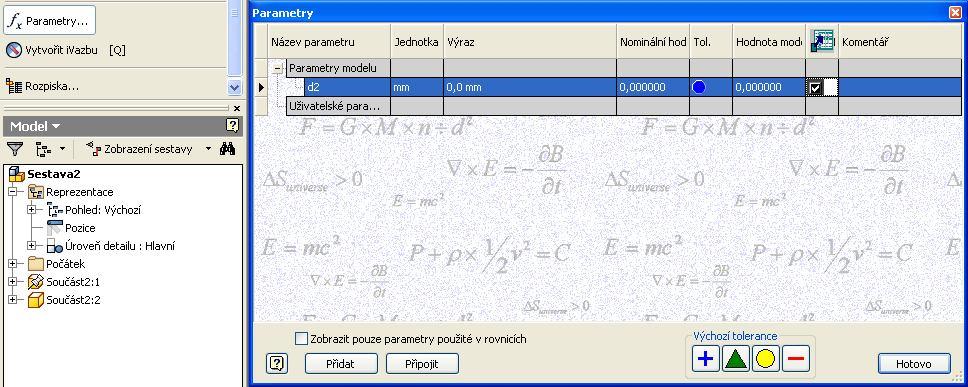Viewport: 968px width, 387px height.
Task: Click the Přidat button
Action: point(341,364)
